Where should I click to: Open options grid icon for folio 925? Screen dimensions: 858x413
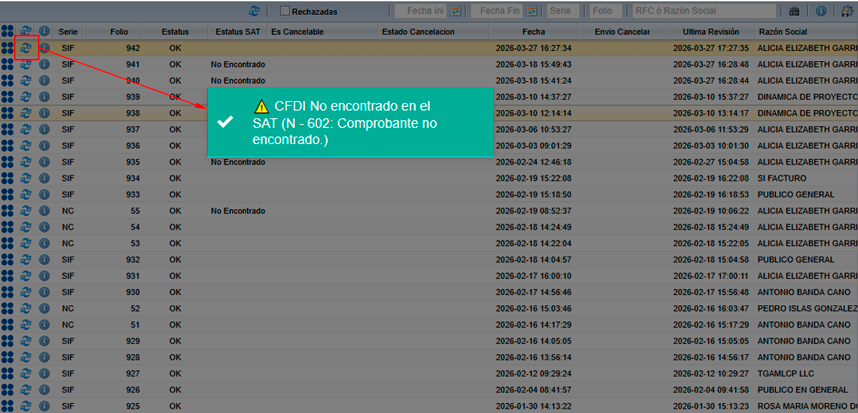[8, 405]
